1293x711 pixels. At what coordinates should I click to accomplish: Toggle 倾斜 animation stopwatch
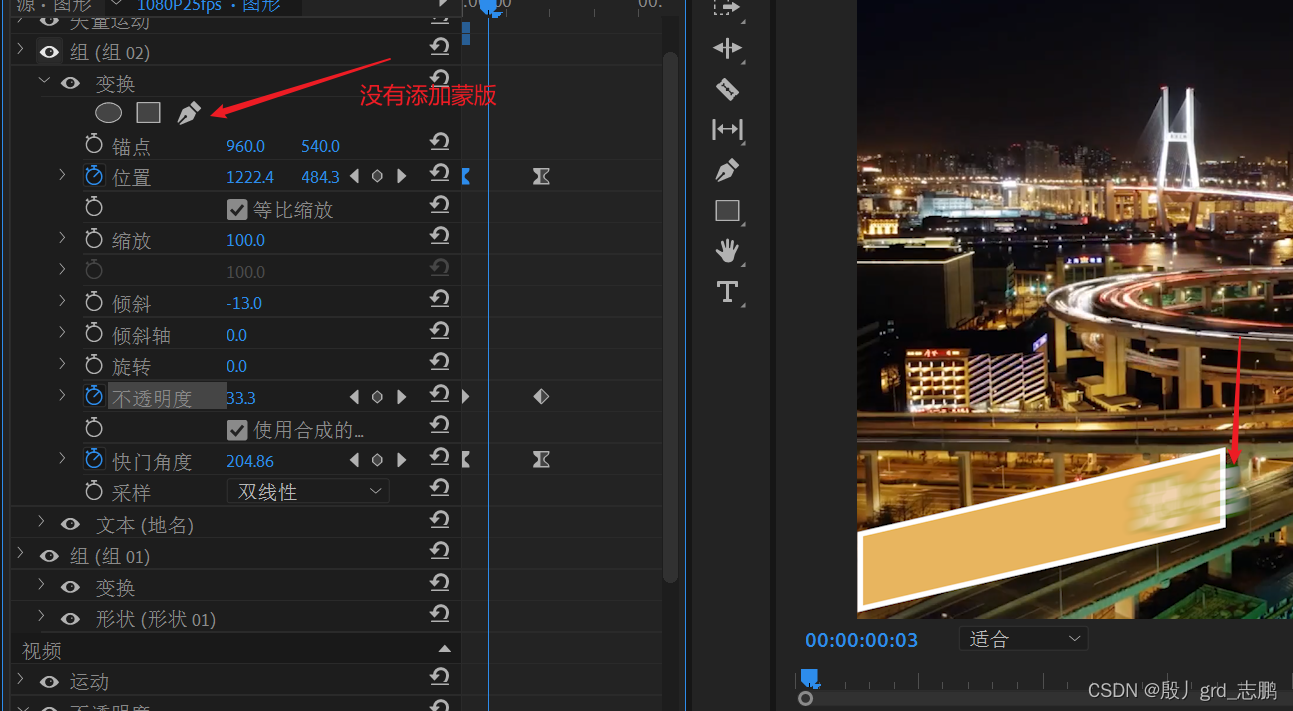coord(94,302)
